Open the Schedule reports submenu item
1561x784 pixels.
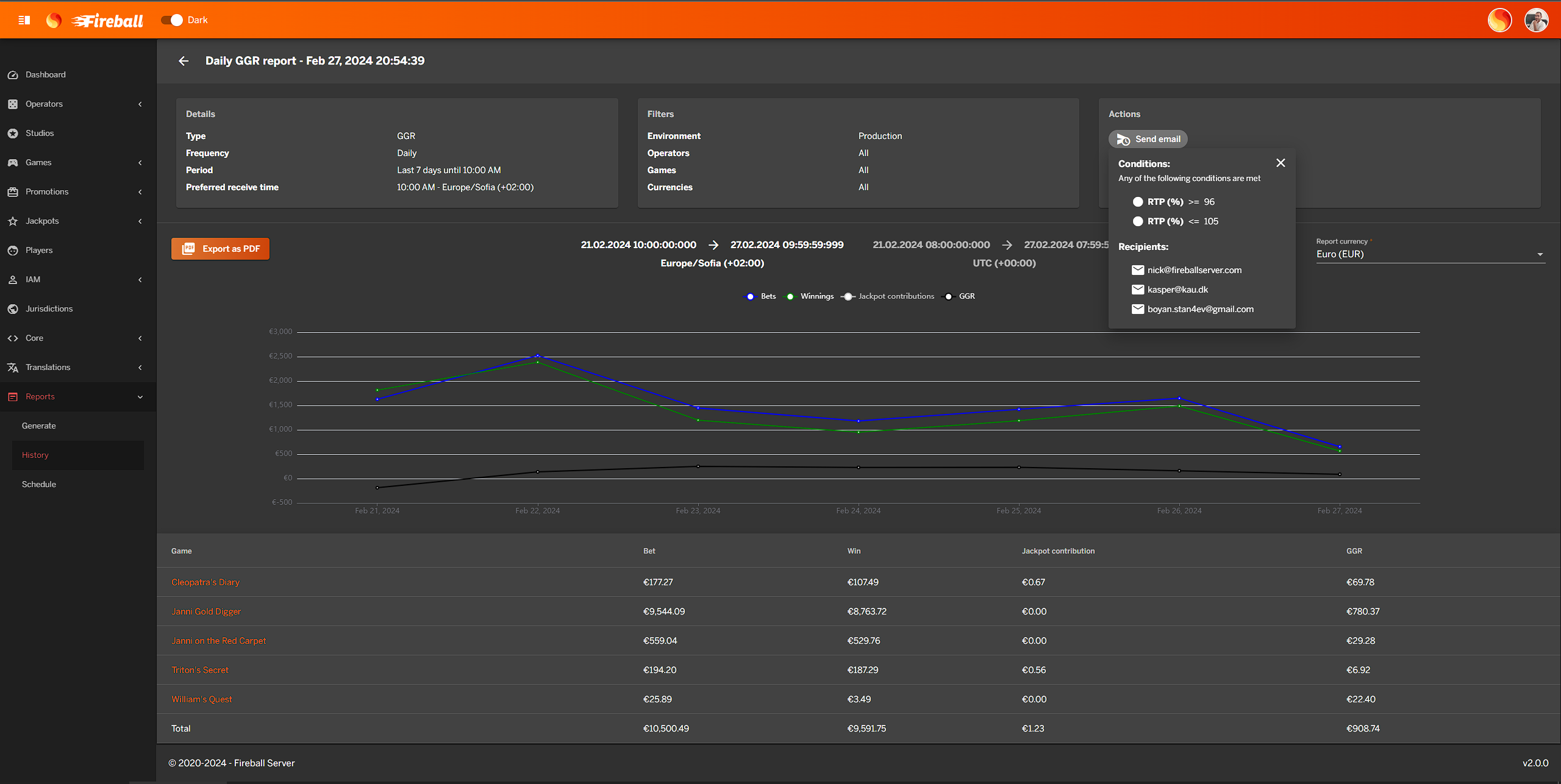click(39, 485)
